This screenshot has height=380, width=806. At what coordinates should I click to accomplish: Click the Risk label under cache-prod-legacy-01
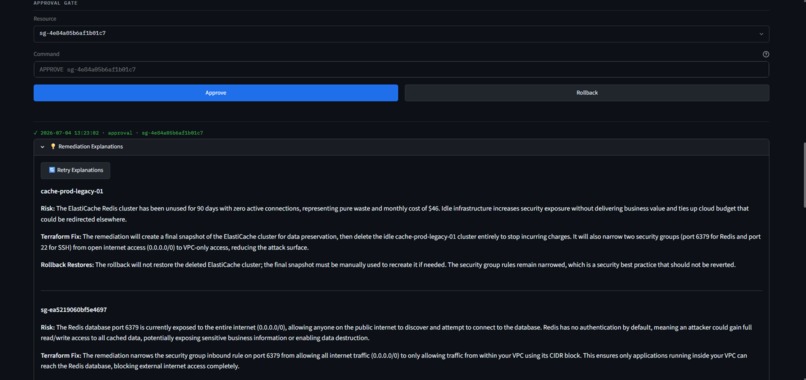48,209
